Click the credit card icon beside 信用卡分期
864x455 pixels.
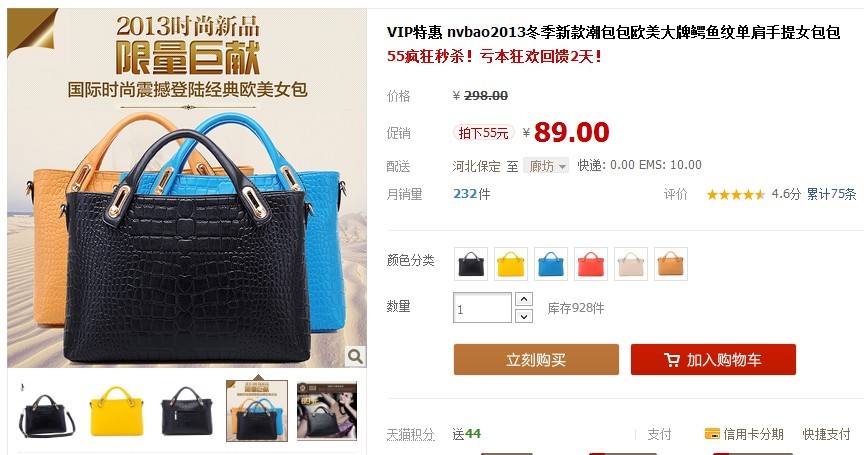pos(712,434)
